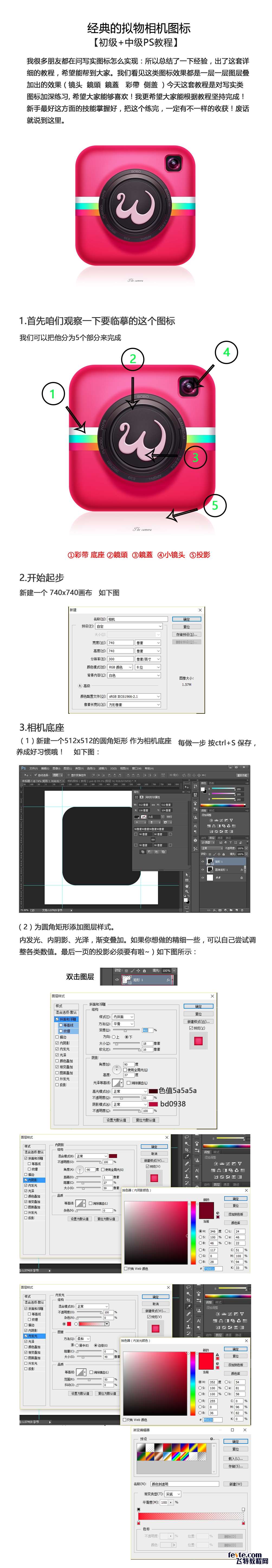
Task: Select 方向 上 radio button
Action: pos(114,1037)
